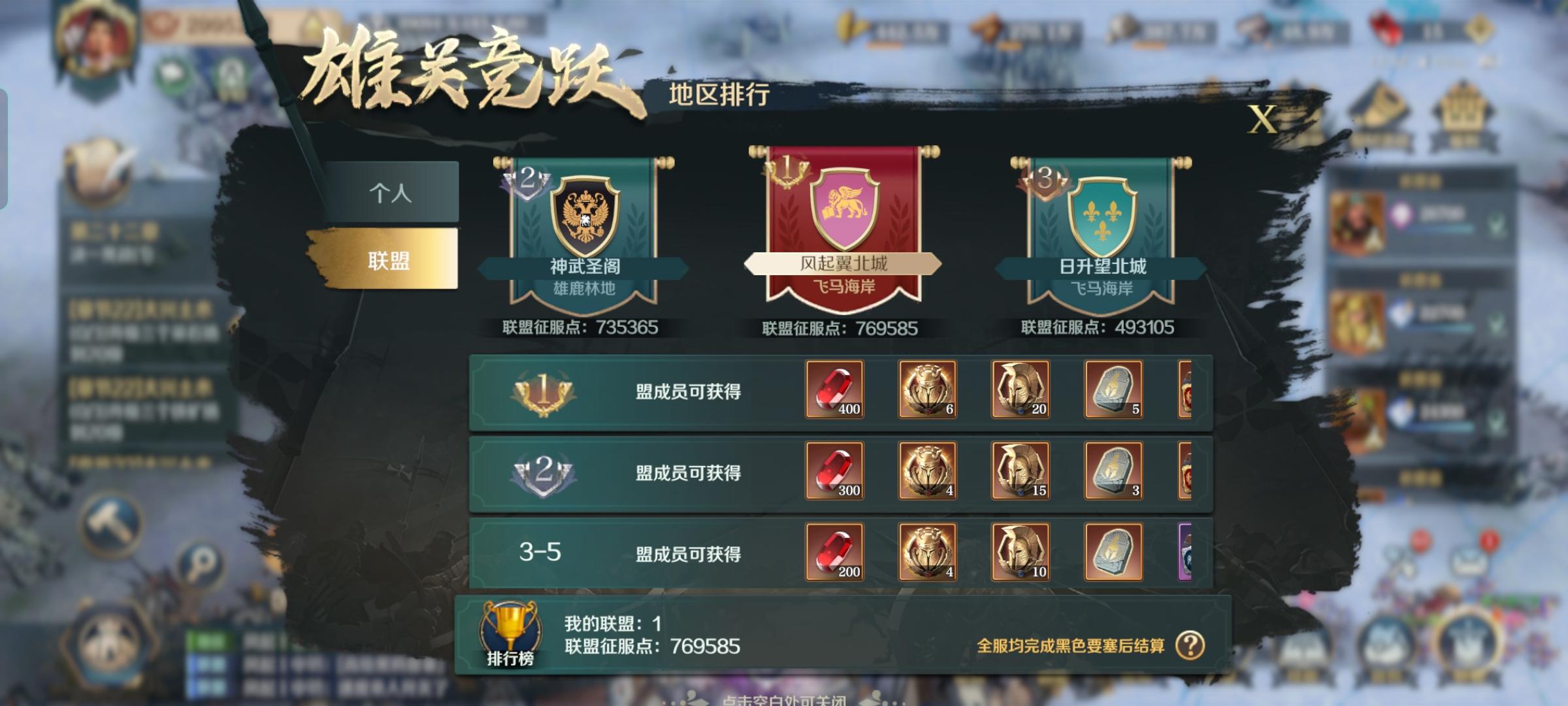Tap the partially hidden rank 1 fifth reward
The height and width of the screenshot is (706, 1568).
click(1184, 389)
